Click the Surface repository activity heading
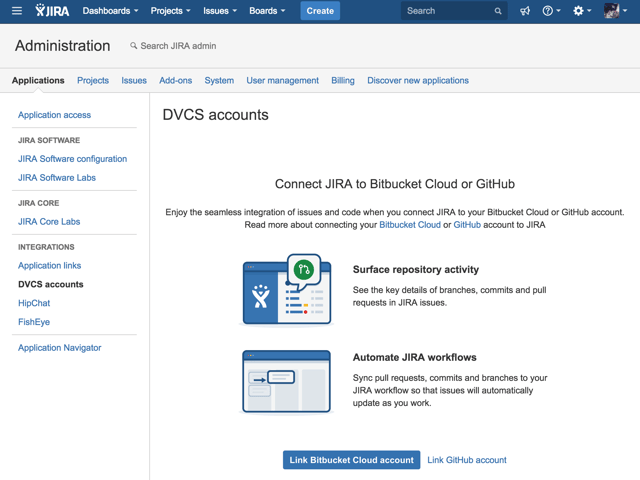 coord(416,269)
